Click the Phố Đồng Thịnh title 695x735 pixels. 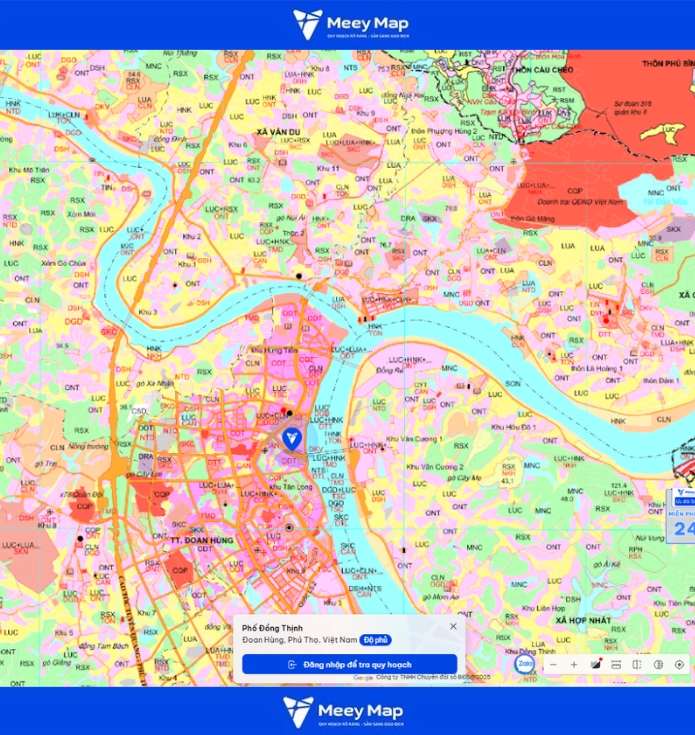[272, 628]
